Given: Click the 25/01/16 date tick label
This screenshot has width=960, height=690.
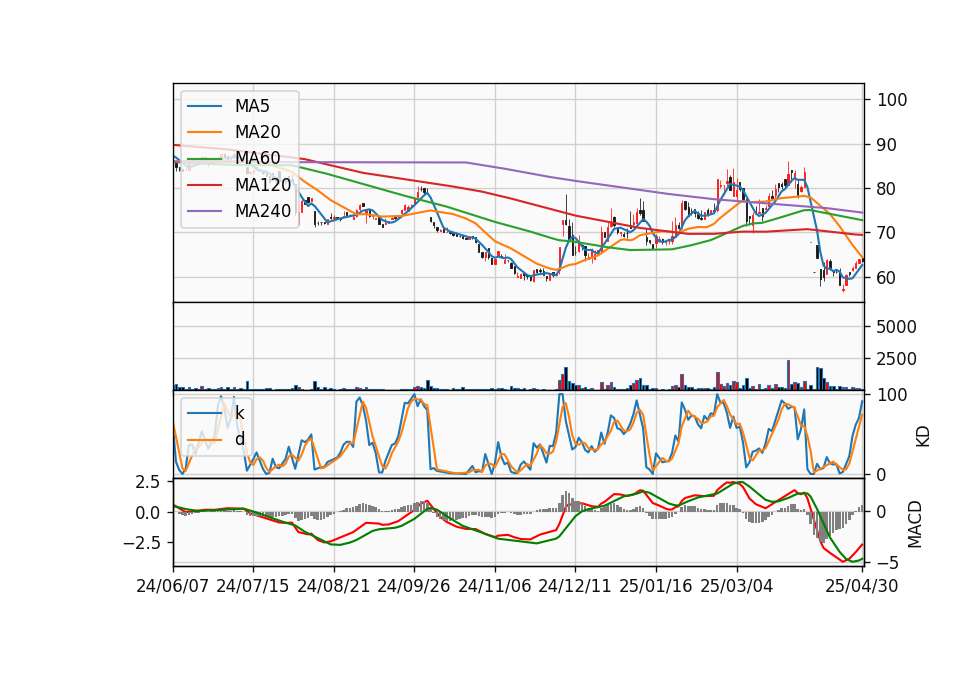Looking at the screenshot, I should click(656, 586).
